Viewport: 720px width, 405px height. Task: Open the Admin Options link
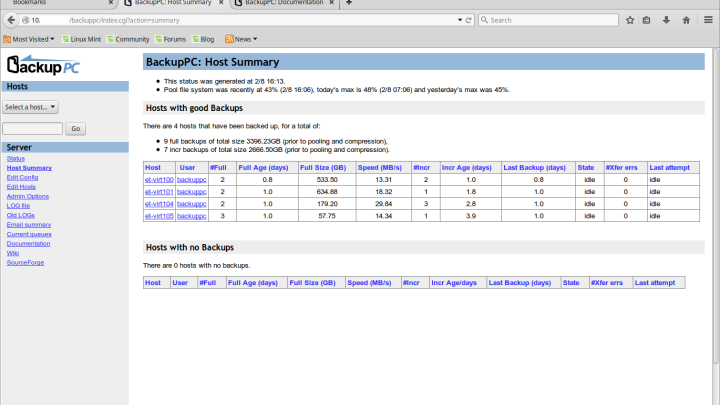pos(28,196)
